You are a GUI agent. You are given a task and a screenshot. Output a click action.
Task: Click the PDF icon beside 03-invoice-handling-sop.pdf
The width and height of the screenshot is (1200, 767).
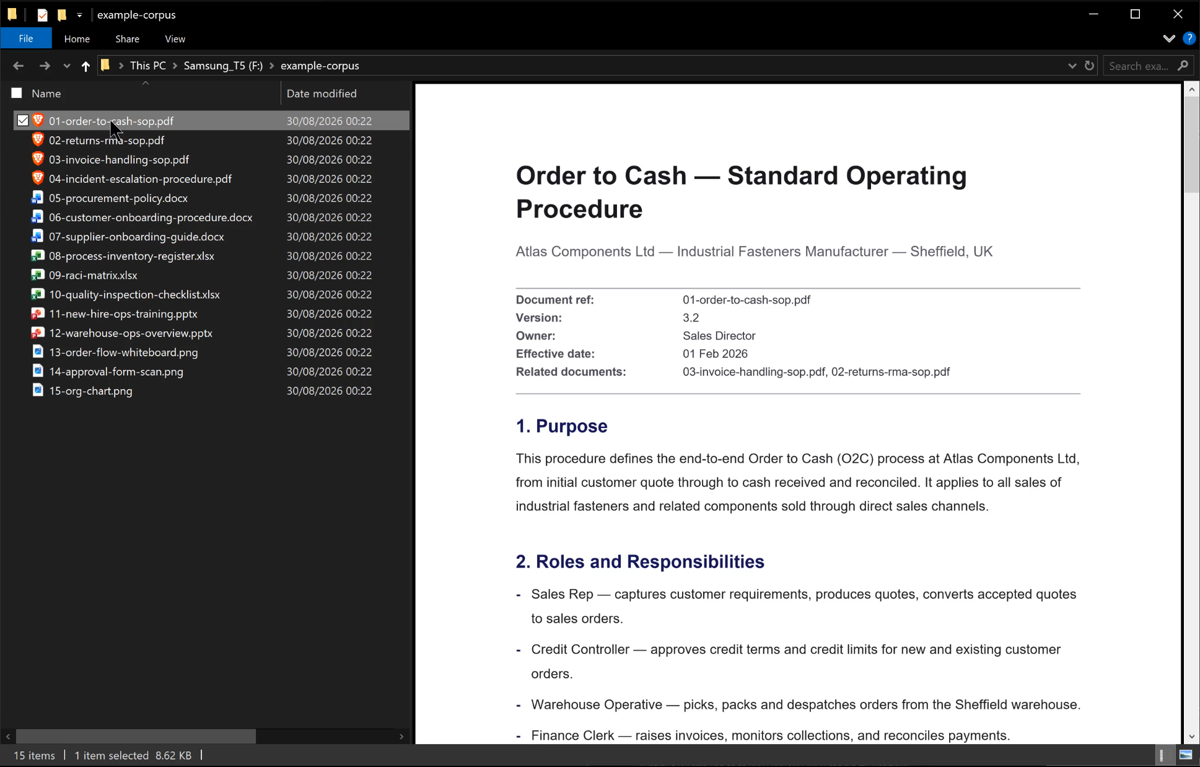coord(38,159)
